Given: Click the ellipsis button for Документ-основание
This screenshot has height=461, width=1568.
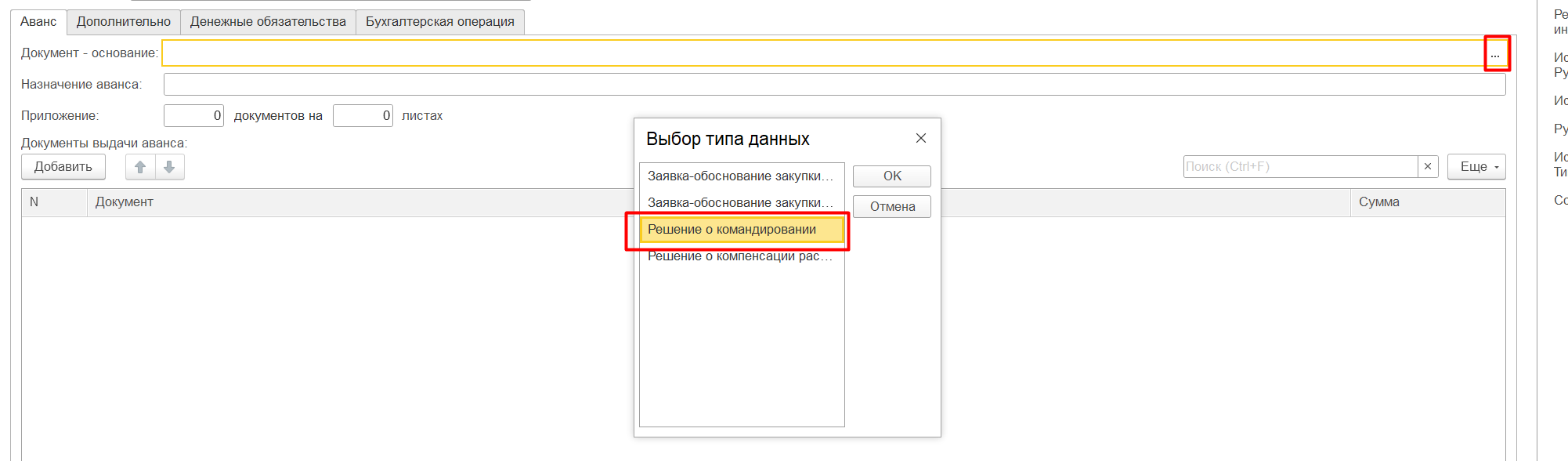Looking at the screenshot, I should point(1495,54).
